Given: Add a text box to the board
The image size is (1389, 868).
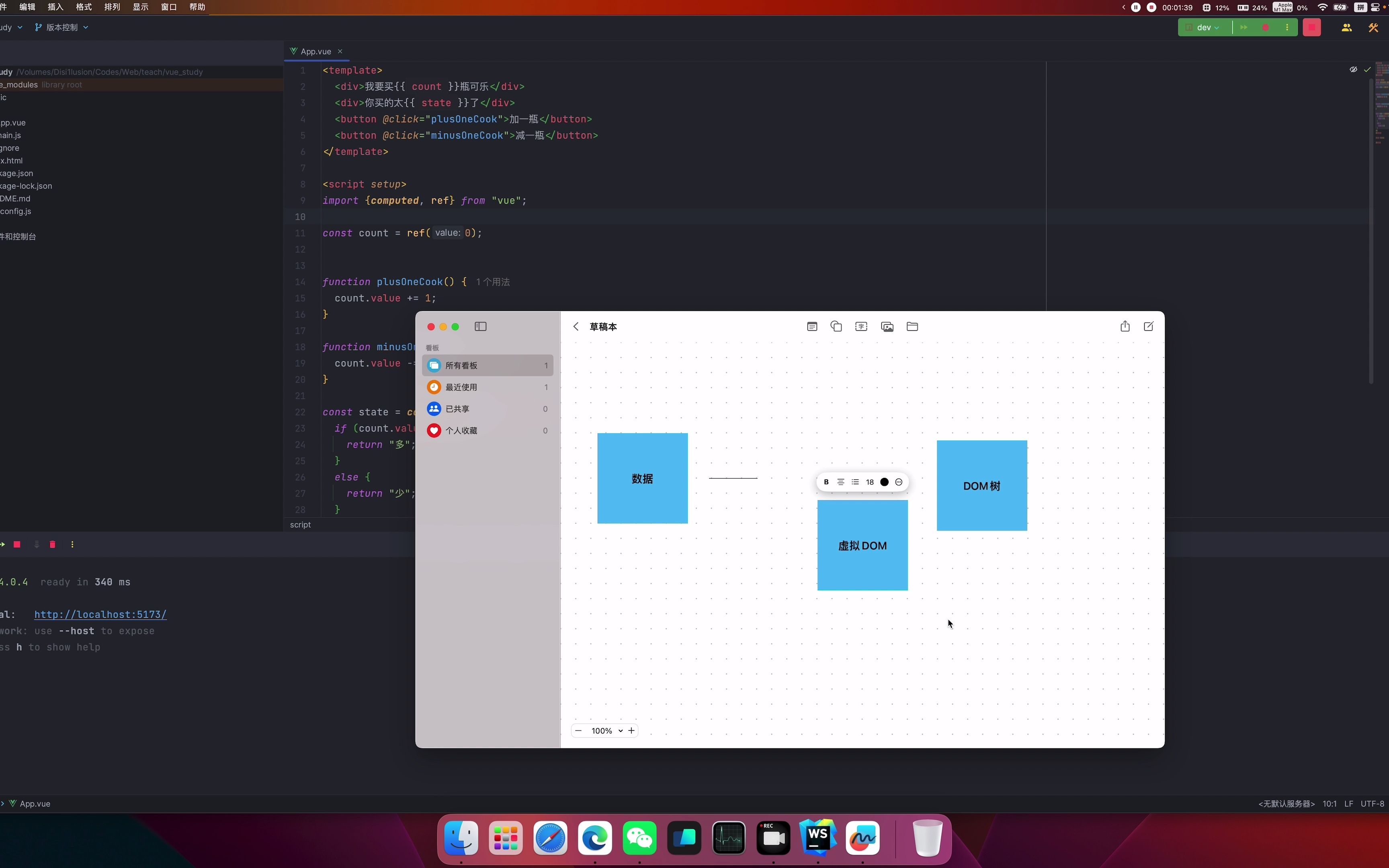Looking at the screenshot, I should click(x=861, y=326).
